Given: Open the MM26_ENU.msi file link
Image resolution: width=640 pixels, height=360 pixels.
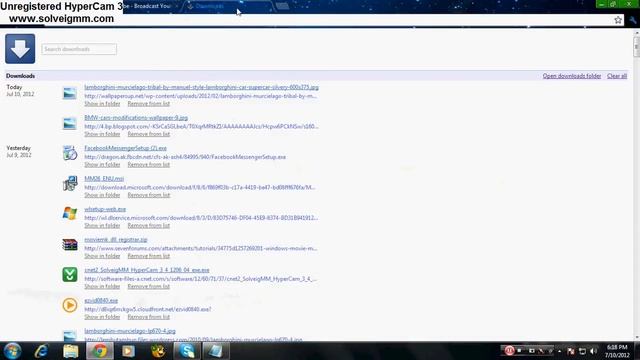Looking at the screenshot, I should tap(104, 178).
